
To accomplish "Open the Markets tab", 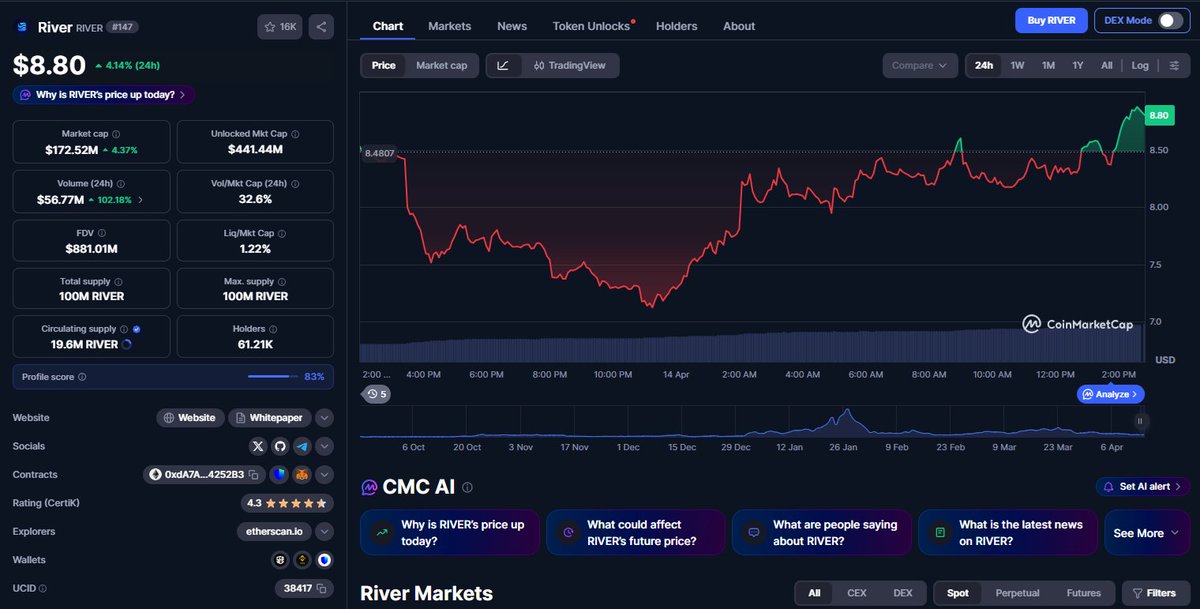I will (450, 26).
